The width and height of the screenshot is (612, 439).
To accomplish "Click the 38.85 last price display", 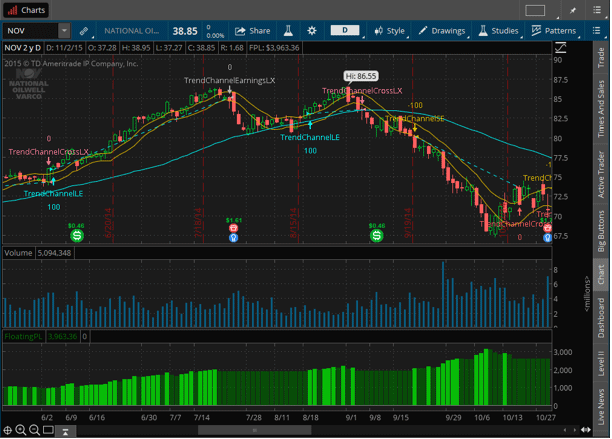I will [x=185, y=31].
